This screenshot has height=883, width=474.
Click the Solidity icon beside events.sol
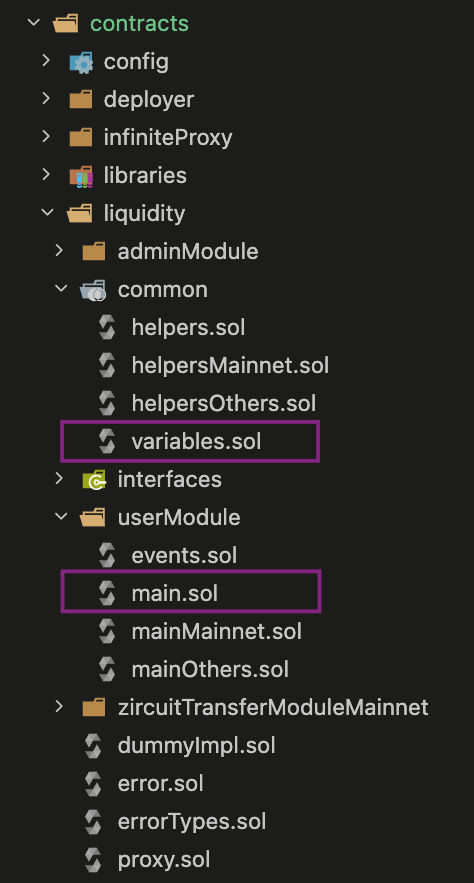tap(107, 555)
